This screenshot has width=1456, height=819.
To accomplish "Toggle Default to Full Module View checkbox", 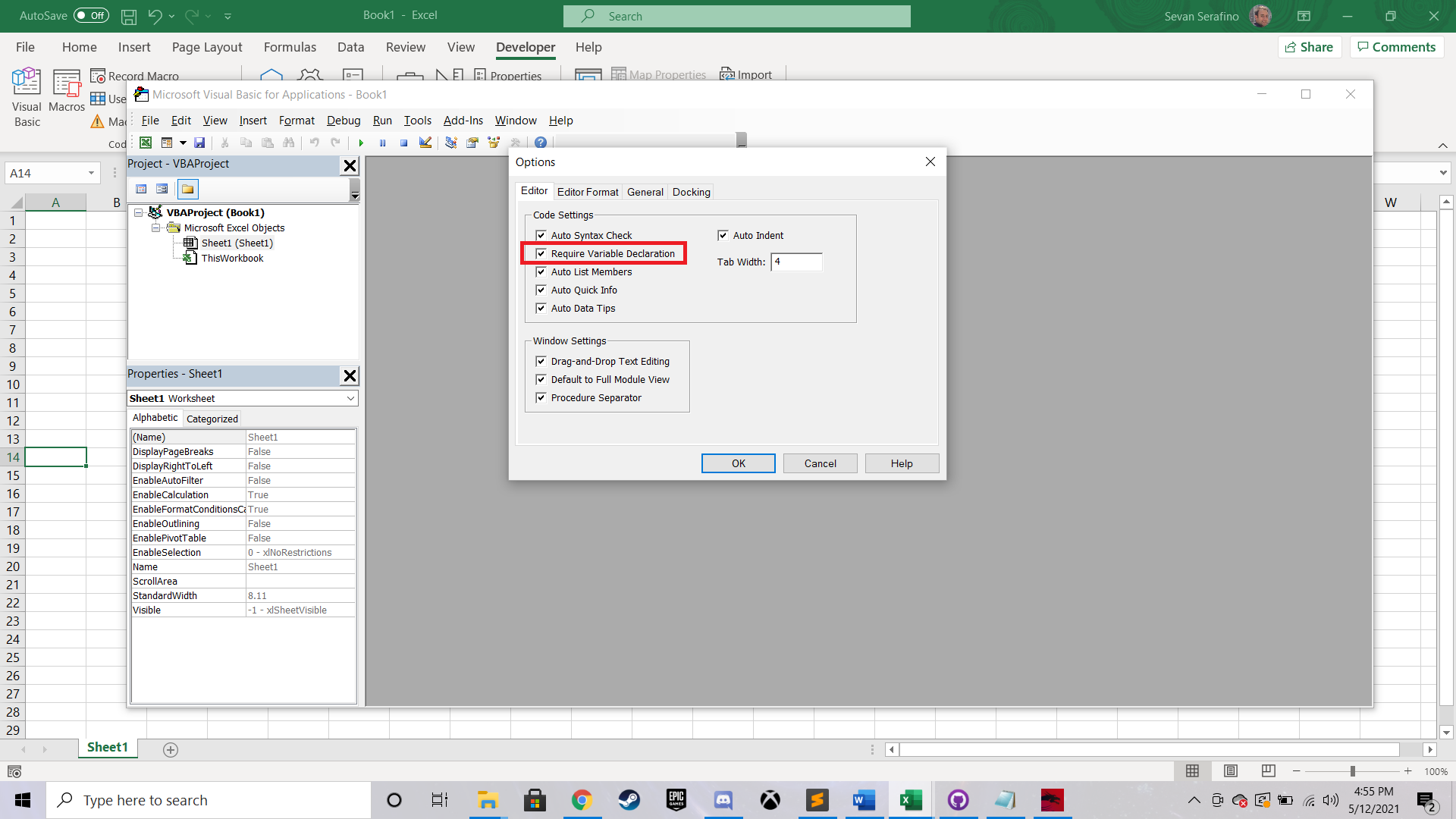I will click(541, 379).
